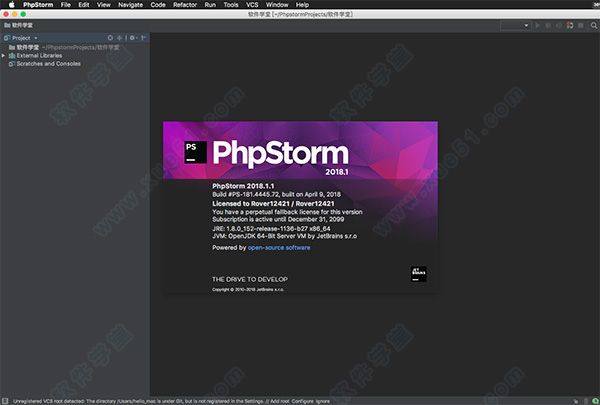Open the Navigate menu
Image resolution: width=600 pixels, height=405 pixels.
(130, 5)
